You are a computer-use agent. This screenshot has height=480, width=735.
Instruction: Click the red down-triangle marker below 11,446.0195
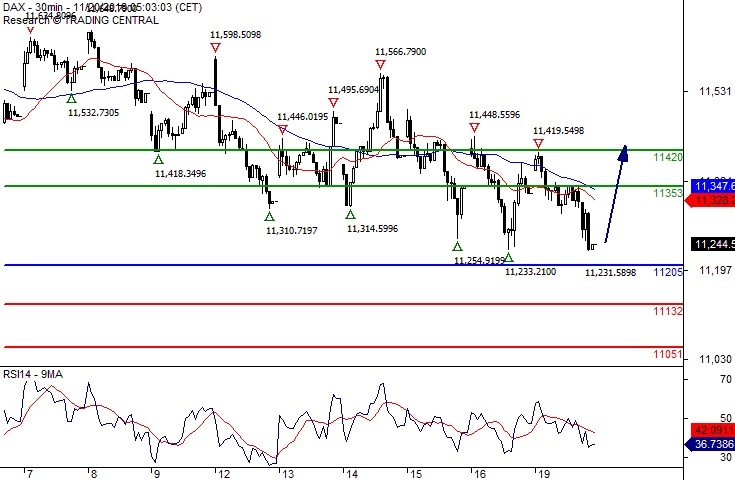282,130
